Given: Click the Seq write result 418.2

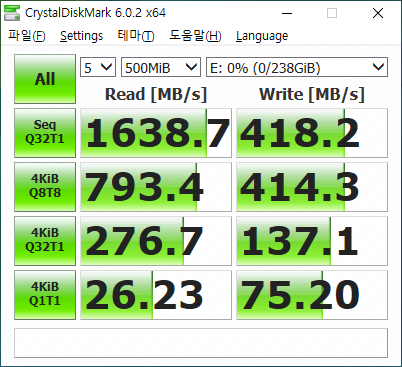Looking at the screenshot, I should pos(312,133).
